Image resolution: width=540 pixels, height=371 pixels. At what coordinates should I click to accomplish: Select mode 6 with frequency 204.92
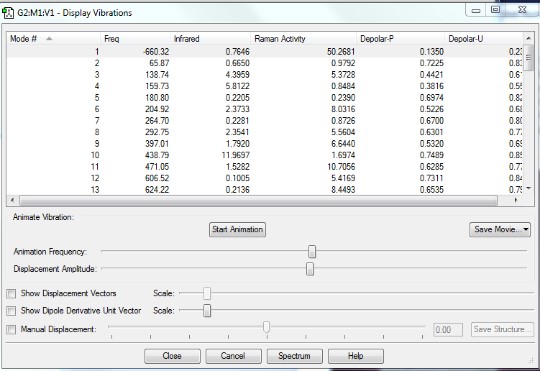tap(264, 109)
